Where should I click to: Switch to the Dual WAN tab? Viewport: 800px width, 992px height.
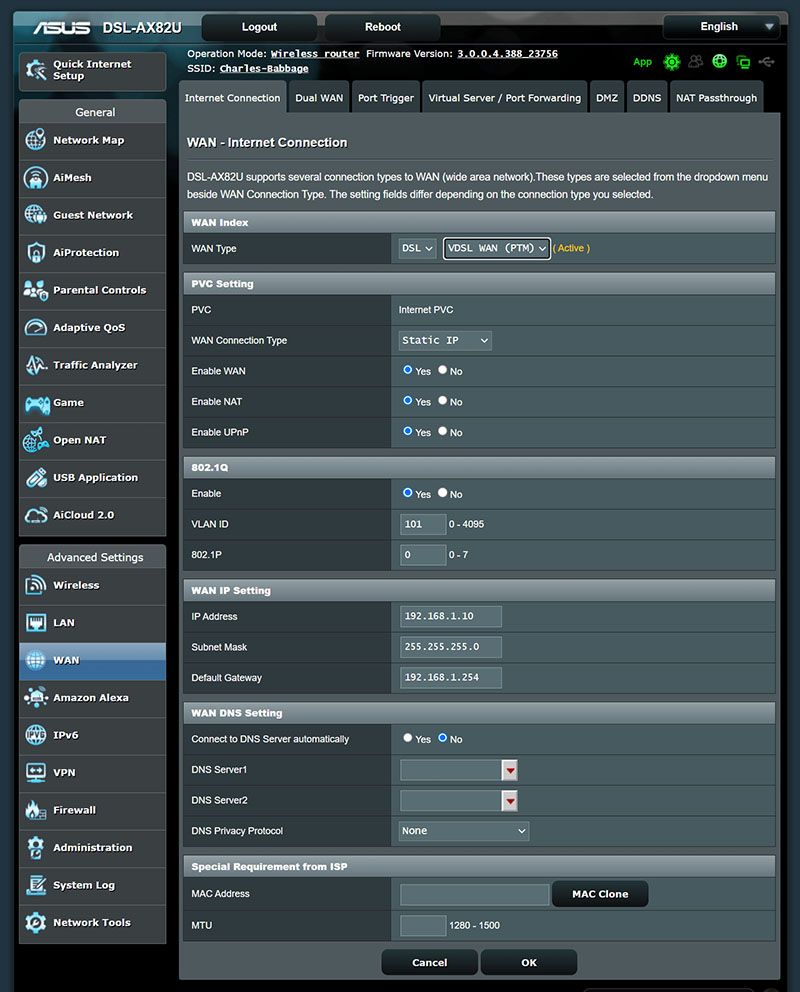coord(319,97)
